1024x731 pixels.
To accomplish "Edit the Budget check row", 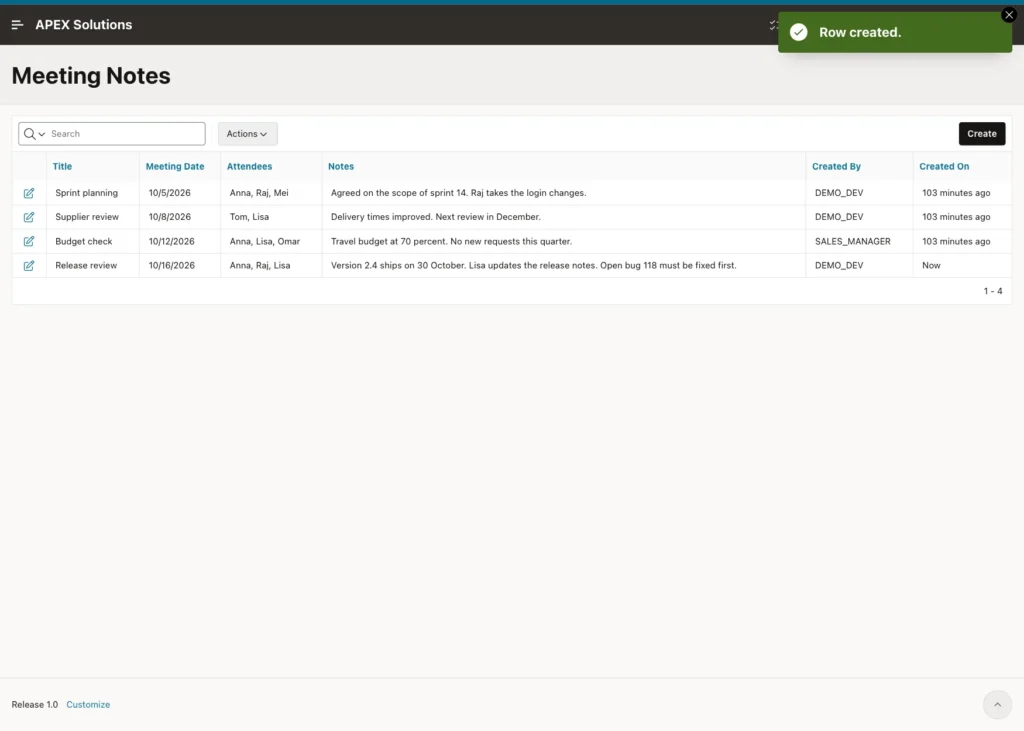I will coord(29,241).
